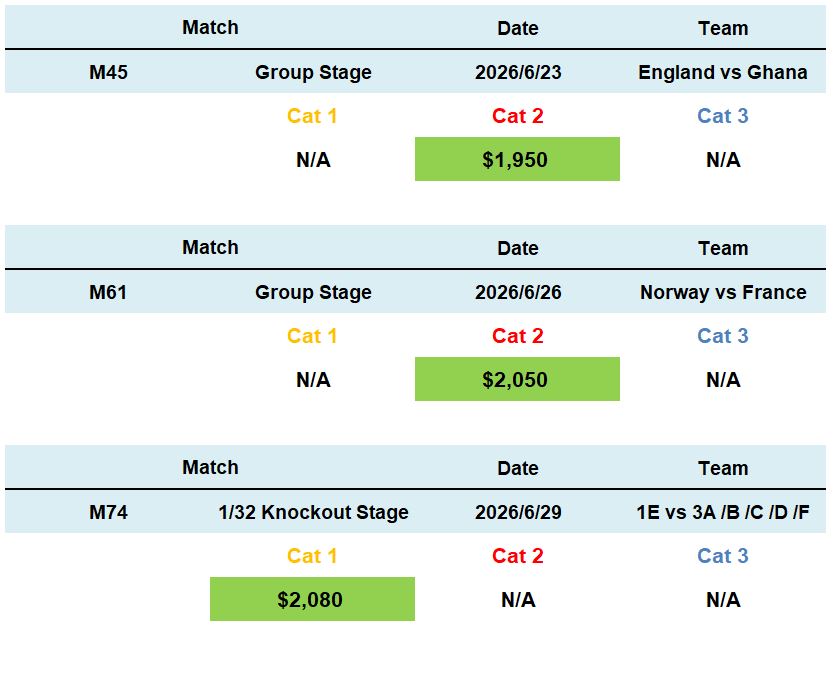Click the yellow Cat 1 label above $2,080
This screenshot has width=834, height=678.
click(312, 556)
